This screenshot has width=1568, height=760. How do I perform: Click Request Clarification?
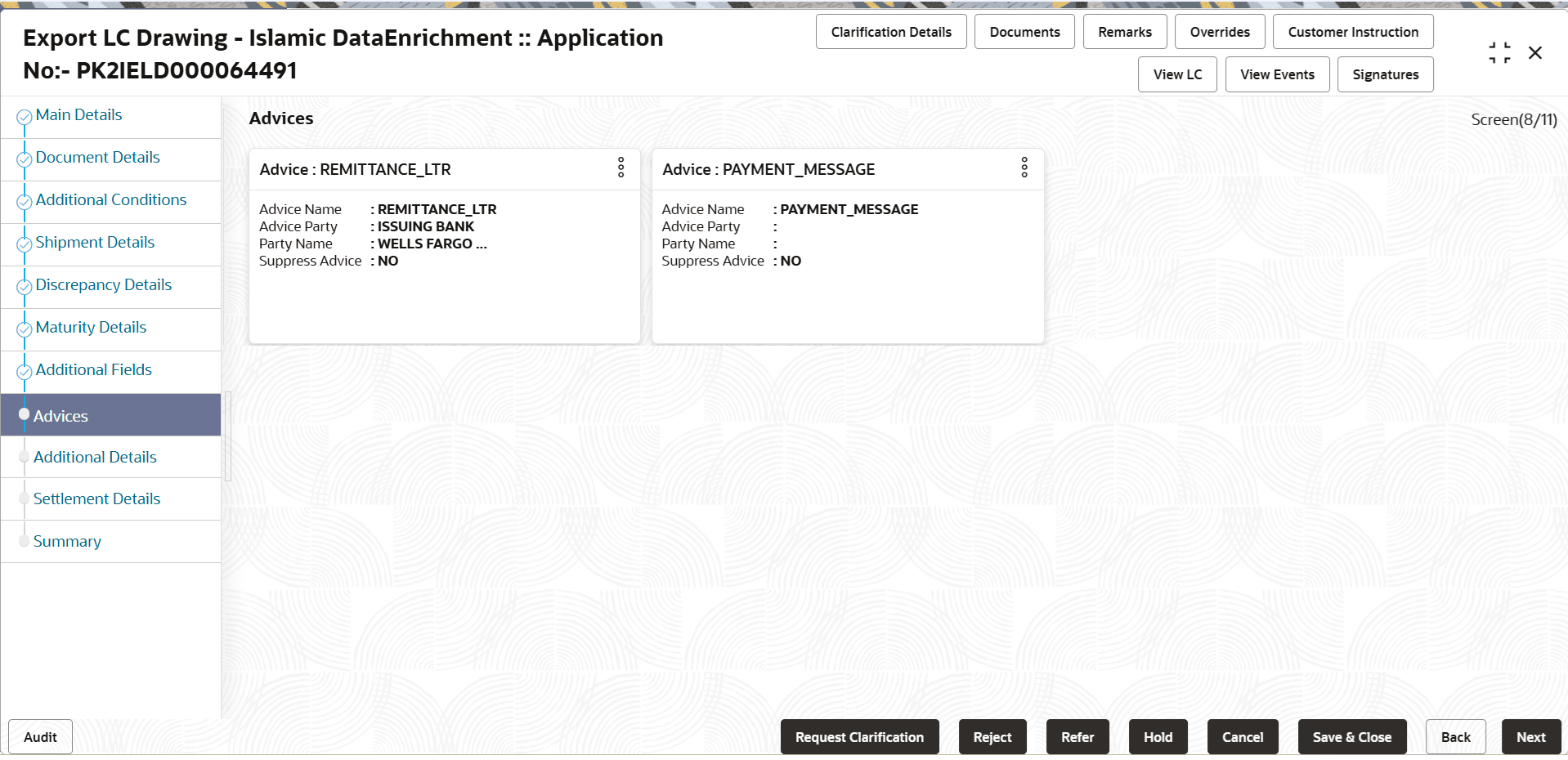pos(859,737)
